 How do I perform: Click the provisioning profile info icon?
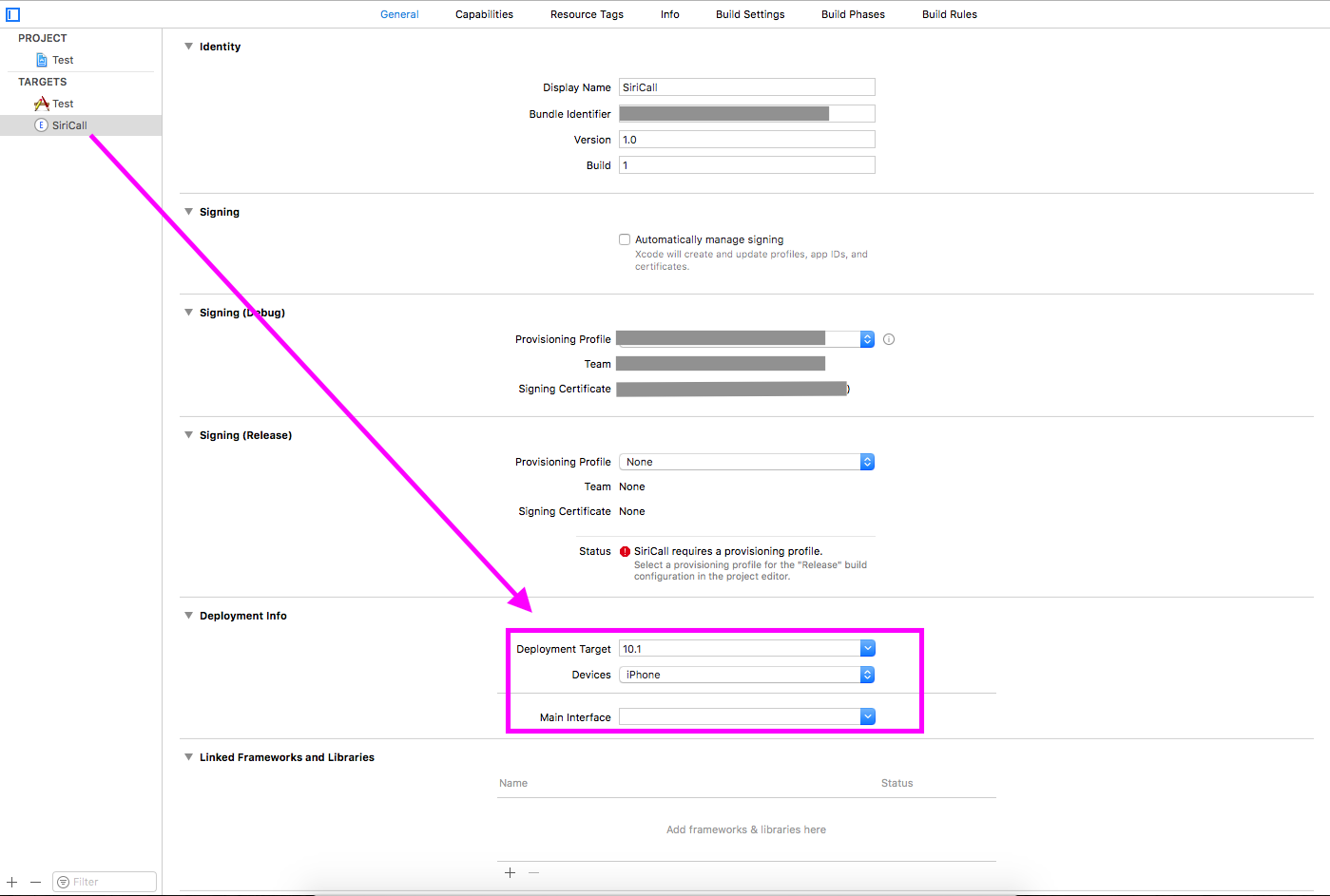tap(889, 339)
